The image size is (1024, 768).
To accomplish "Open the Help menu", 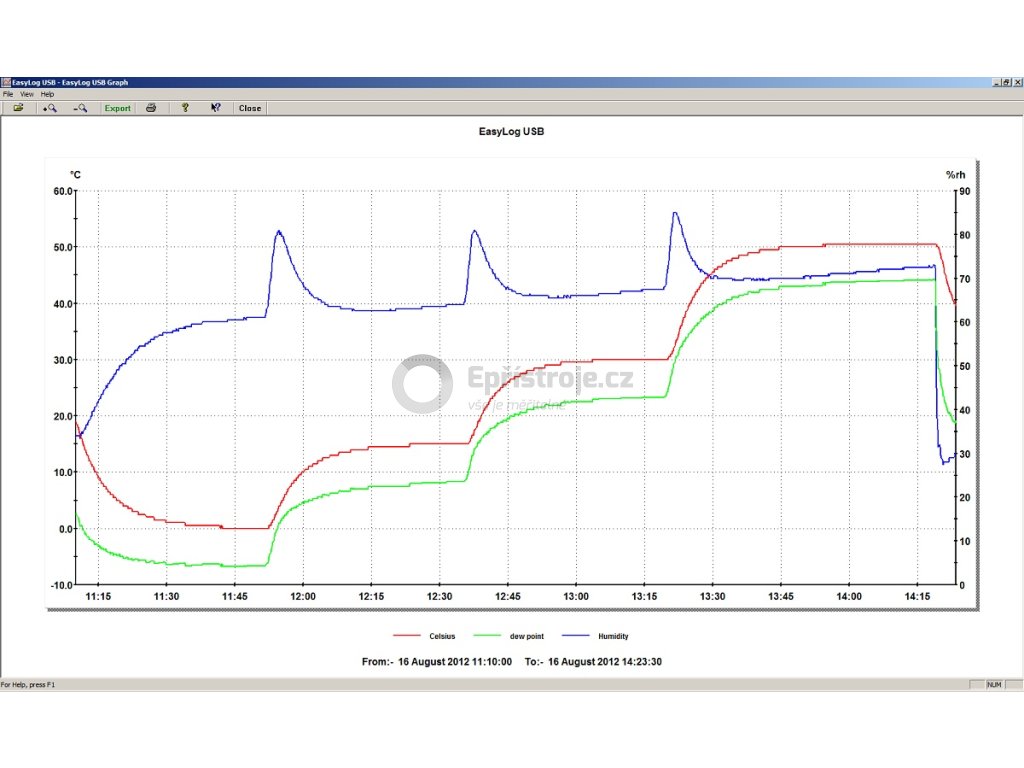I will point(47,94).
